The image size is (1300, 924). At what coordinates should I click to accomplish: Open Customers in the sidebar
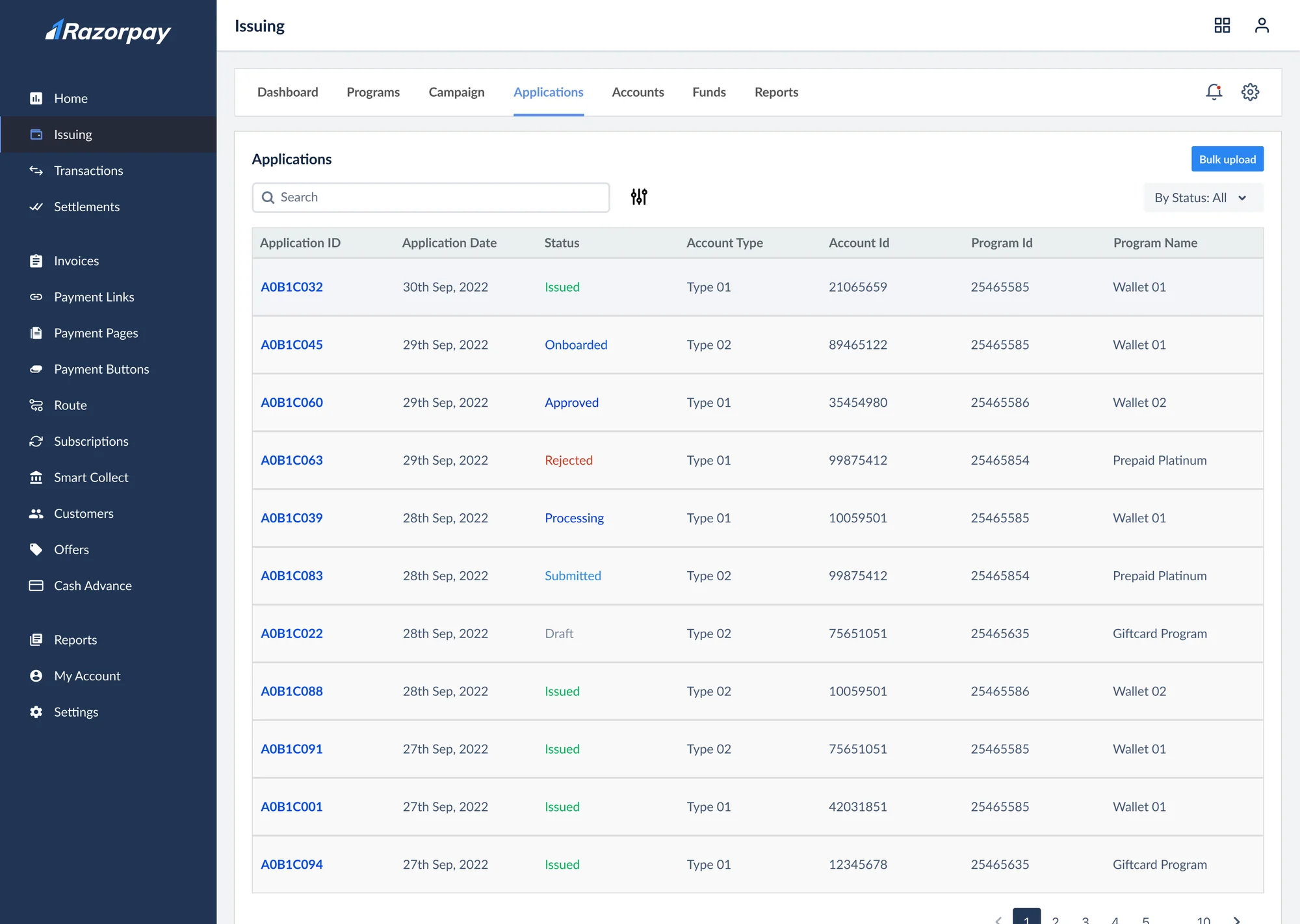[x=83, y=513]
